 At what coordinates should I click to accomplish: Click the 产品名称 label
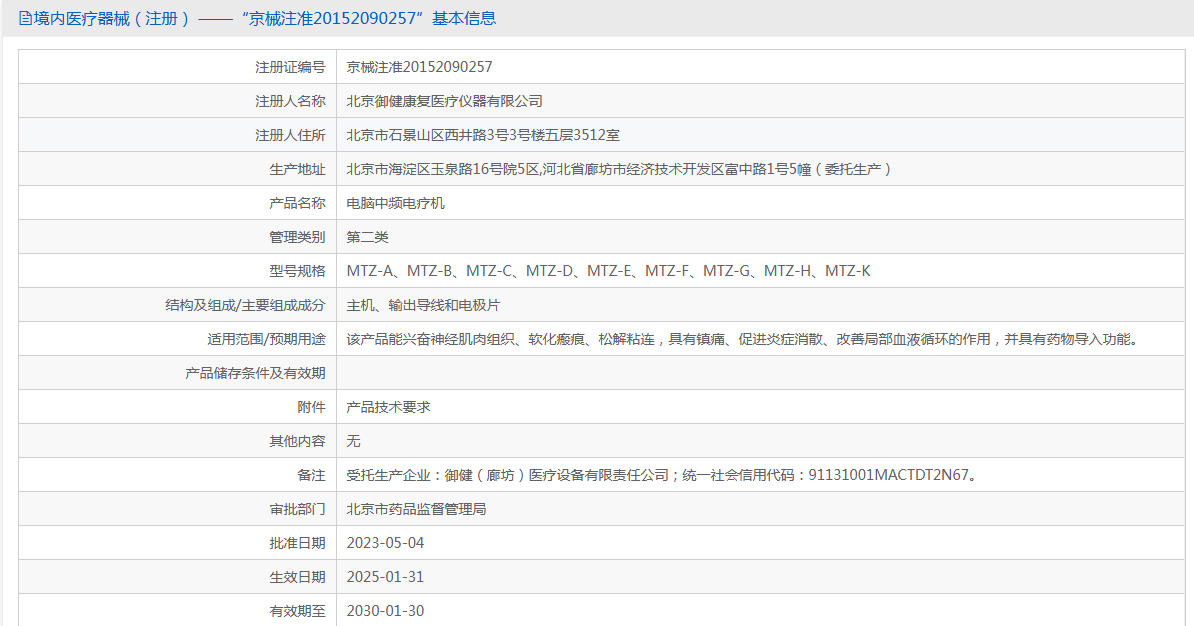pyautogui.click(x=297, y=203)
